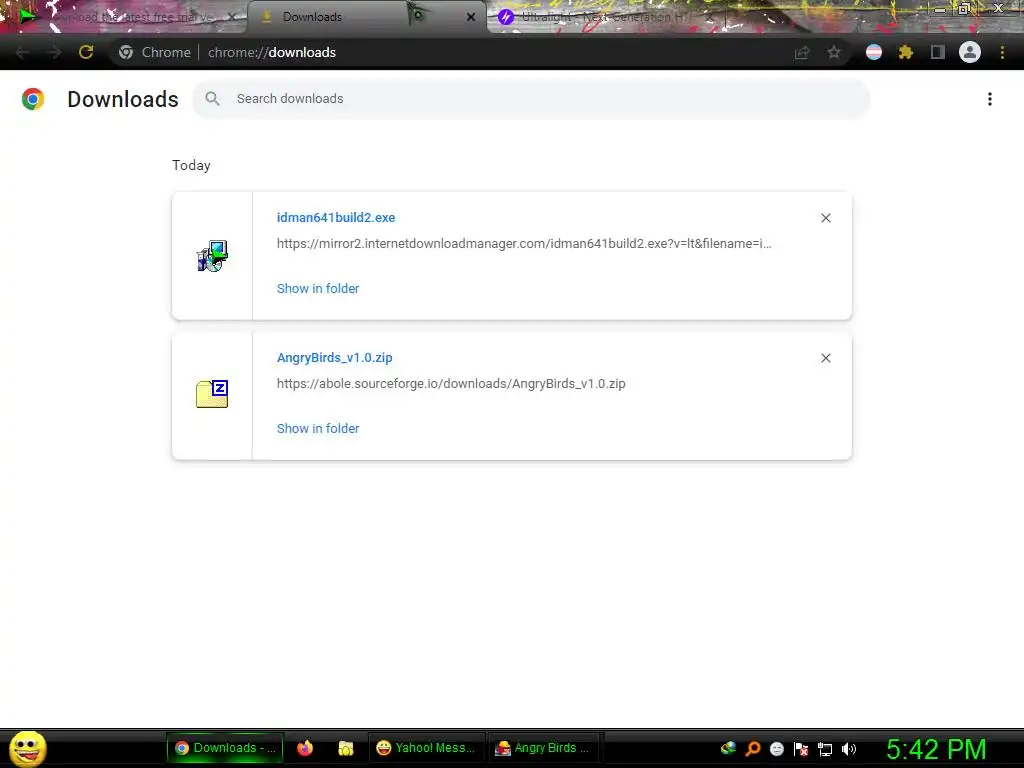Click the Chrome logo beside Downloads heading
Image resolution: width=1024 pixels, height=768 pixels.
(33, 99)
